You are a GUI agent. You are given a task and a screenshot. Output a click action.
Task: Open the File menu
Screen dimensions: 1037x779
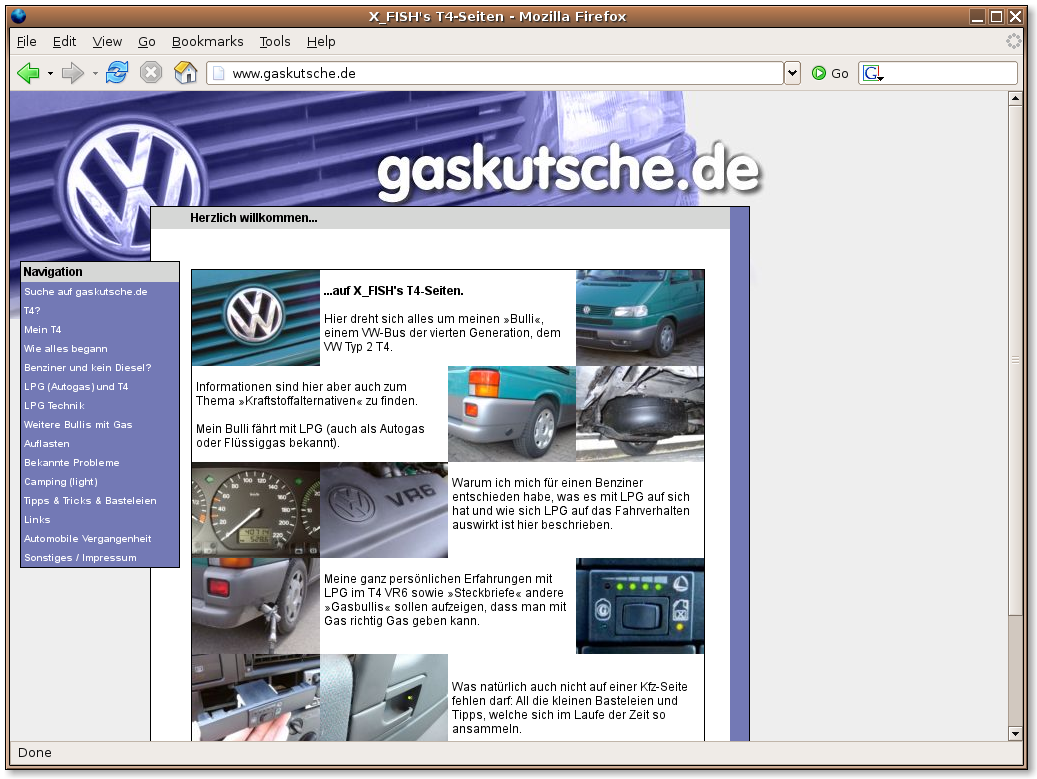pos(26,42)
